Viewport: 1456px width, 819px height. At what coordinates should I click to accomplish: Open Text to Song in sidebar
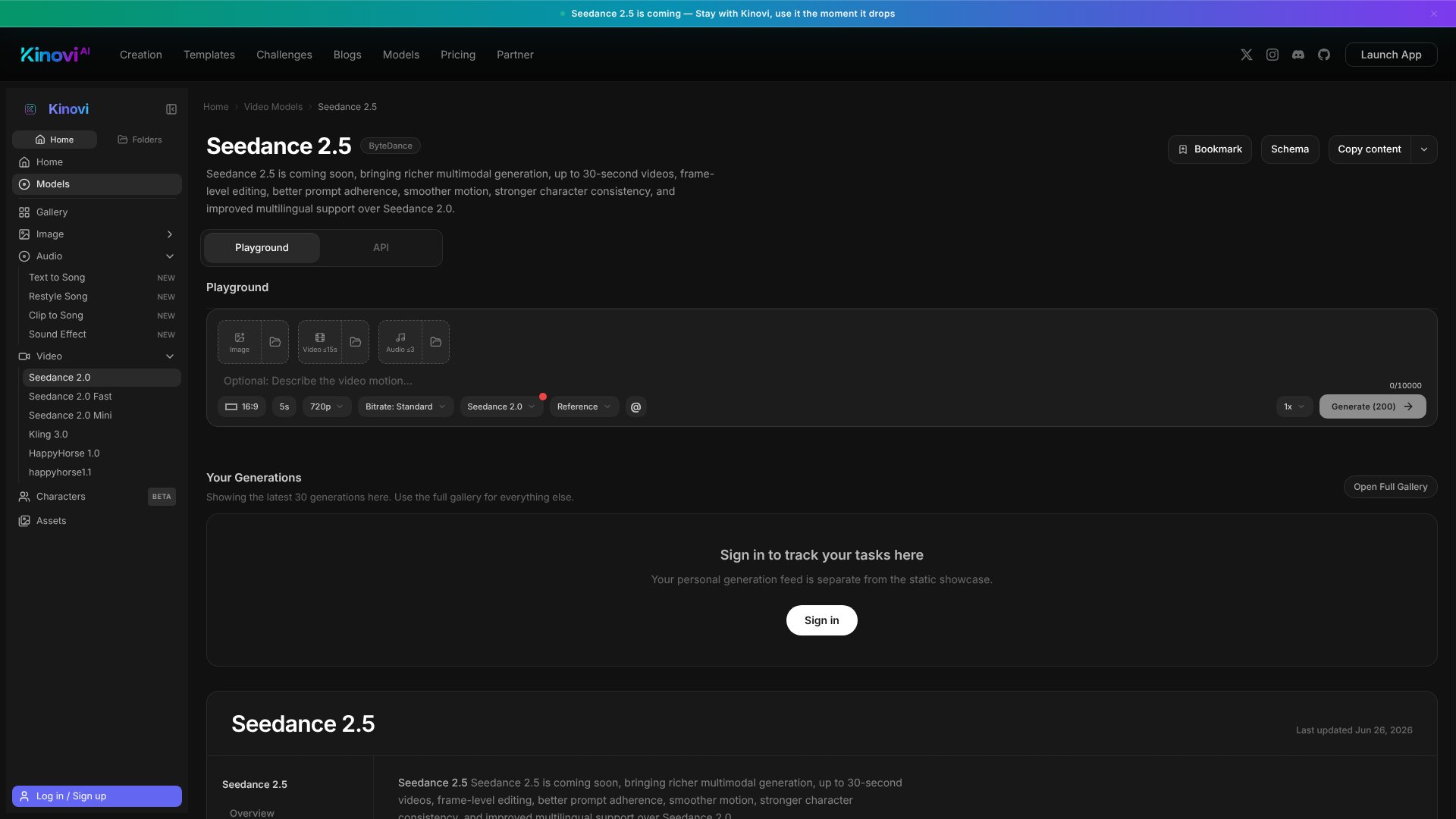pyautogui.click(x=102, y=278)
